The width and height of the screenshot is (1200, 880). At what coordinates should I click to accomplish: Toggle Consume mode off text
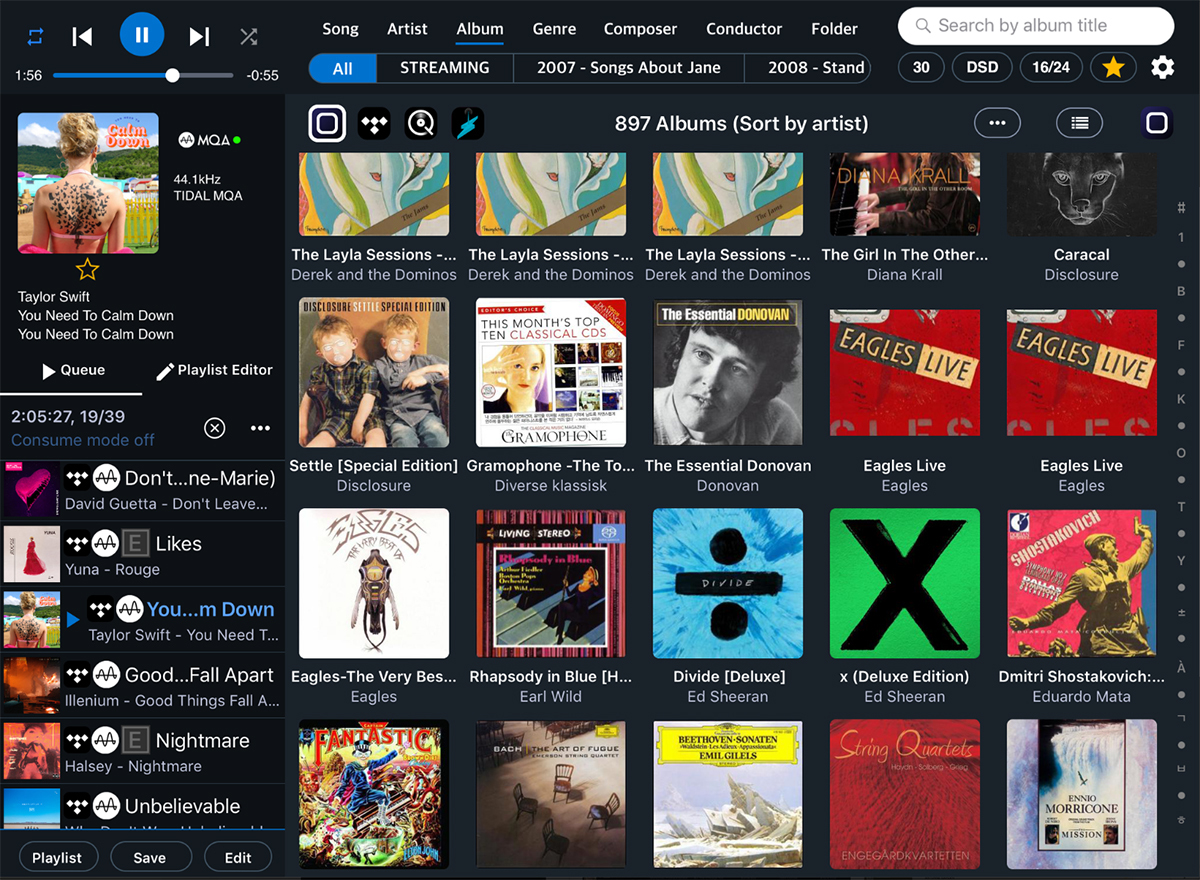point(83,440)
